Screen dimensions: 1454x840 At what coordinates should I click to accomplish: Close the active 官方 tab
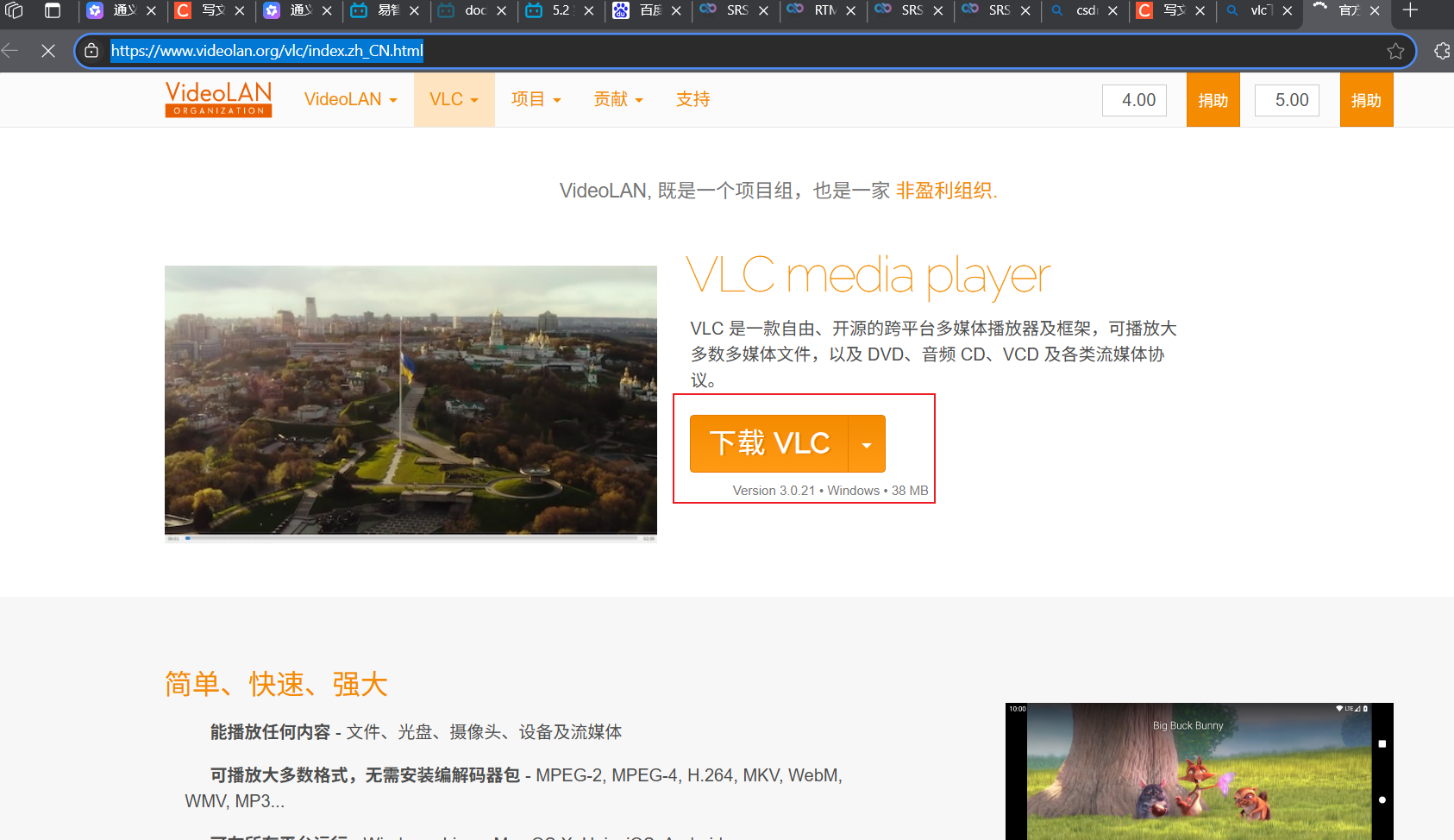(1375, 10)
